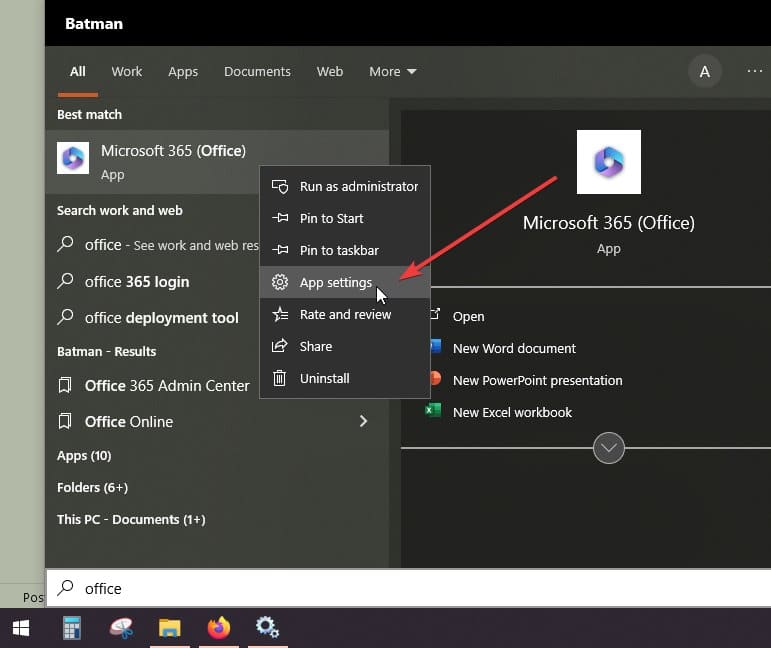Switch to the Web tab
Screen dimensions: 771x648
(x=329, y=72)
